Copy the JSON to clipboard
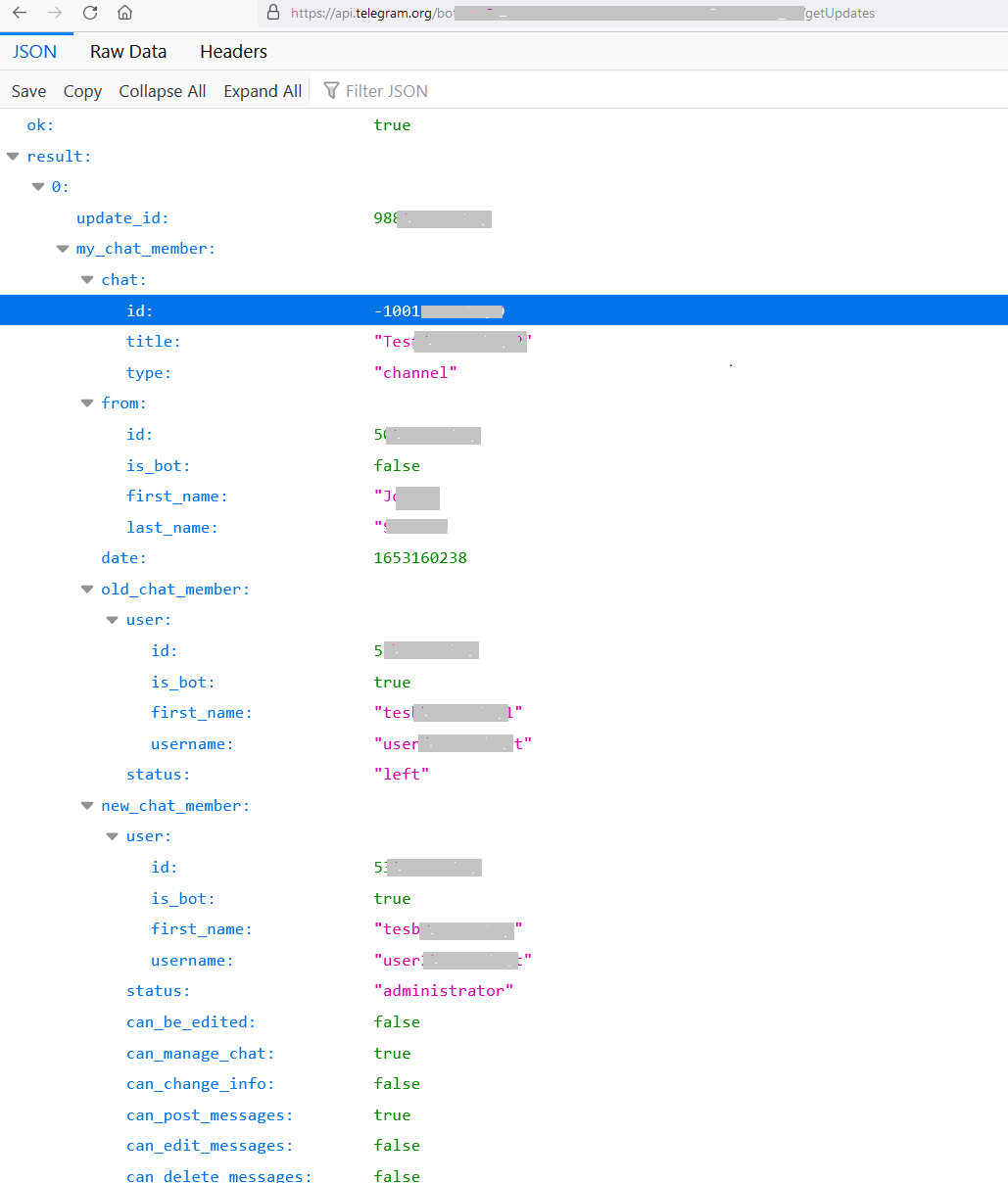The height and width of the screenshot is (1183, 1008). 82,91
